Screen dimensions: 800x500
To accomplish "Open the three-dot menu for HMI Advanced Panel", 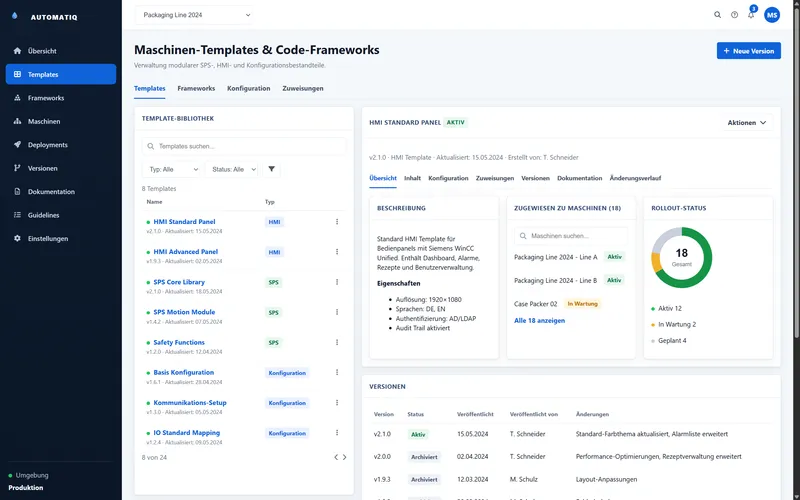I will point(337,252).
